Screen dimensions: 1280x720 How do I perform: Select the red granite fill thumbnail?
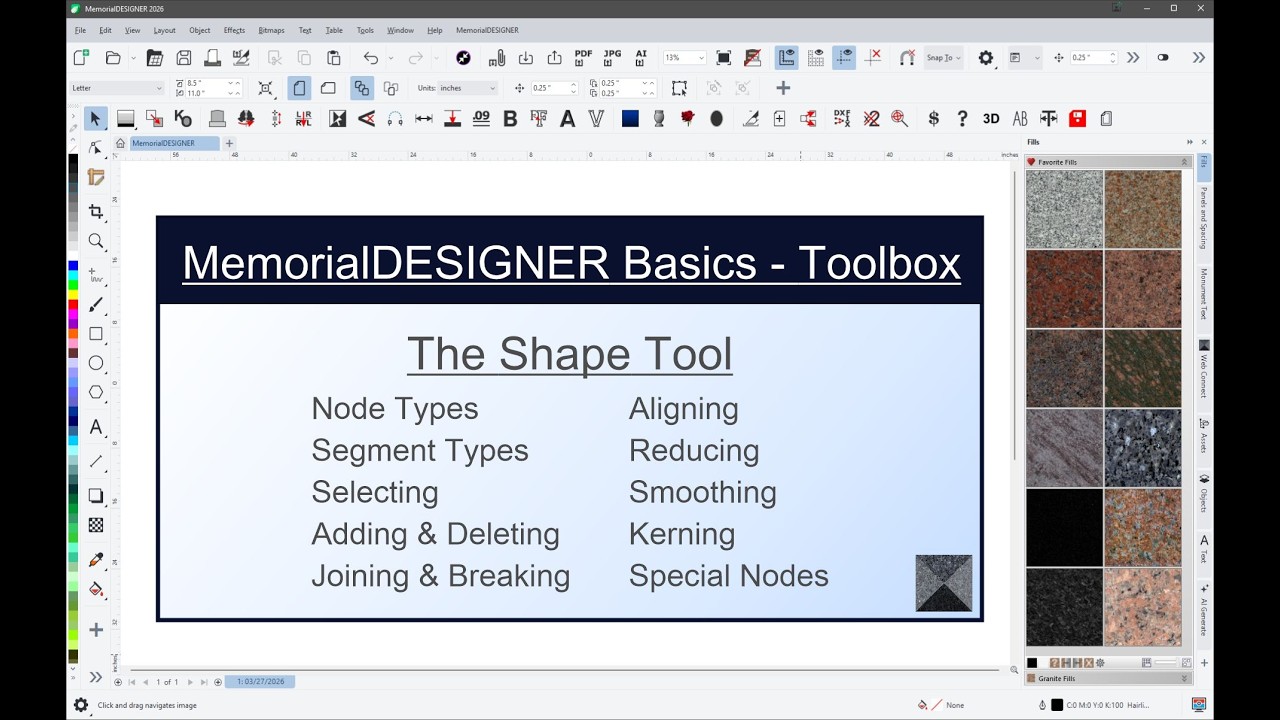pyautogui.click(x=1064, y=288)
